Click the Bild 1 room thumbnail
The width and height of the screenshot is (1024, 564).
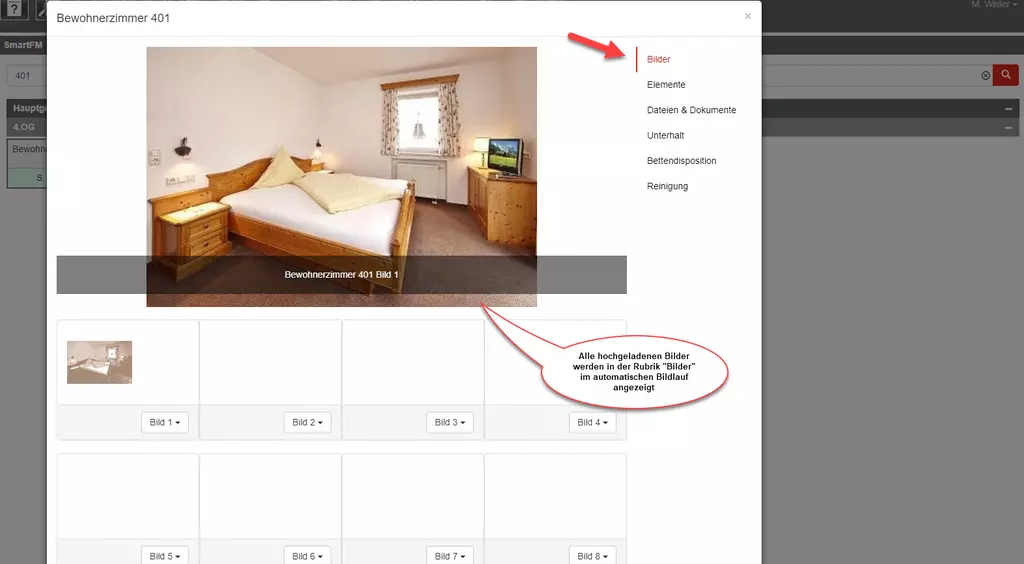pos(99,362)
